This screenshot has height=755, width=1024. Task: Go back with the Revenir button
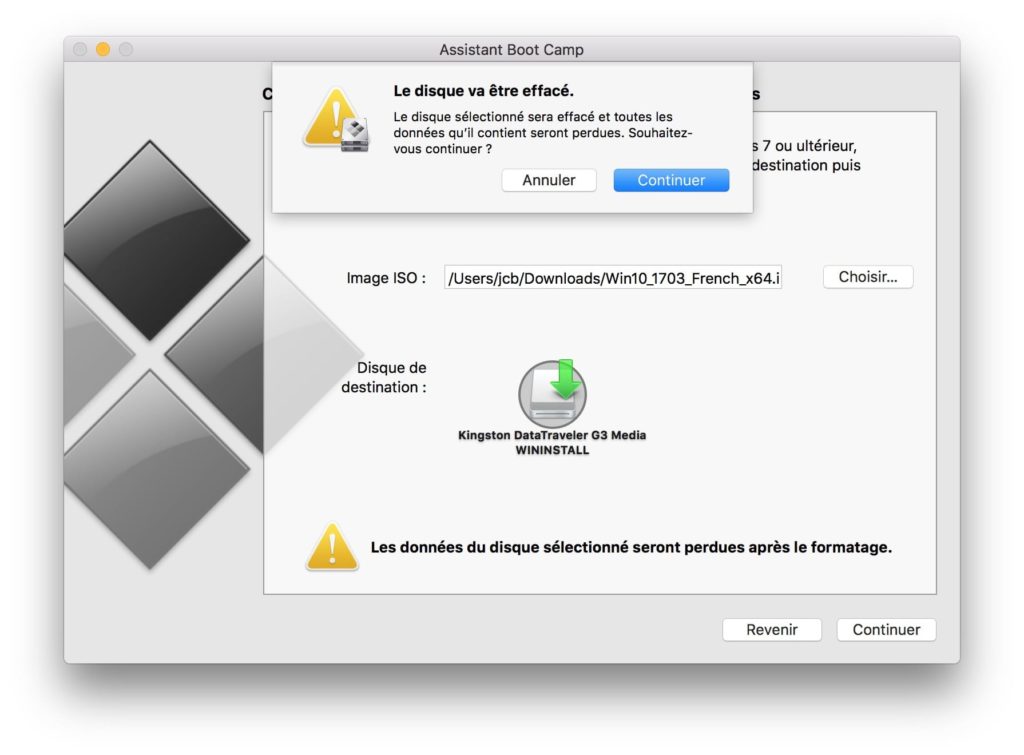pos(771,630)
